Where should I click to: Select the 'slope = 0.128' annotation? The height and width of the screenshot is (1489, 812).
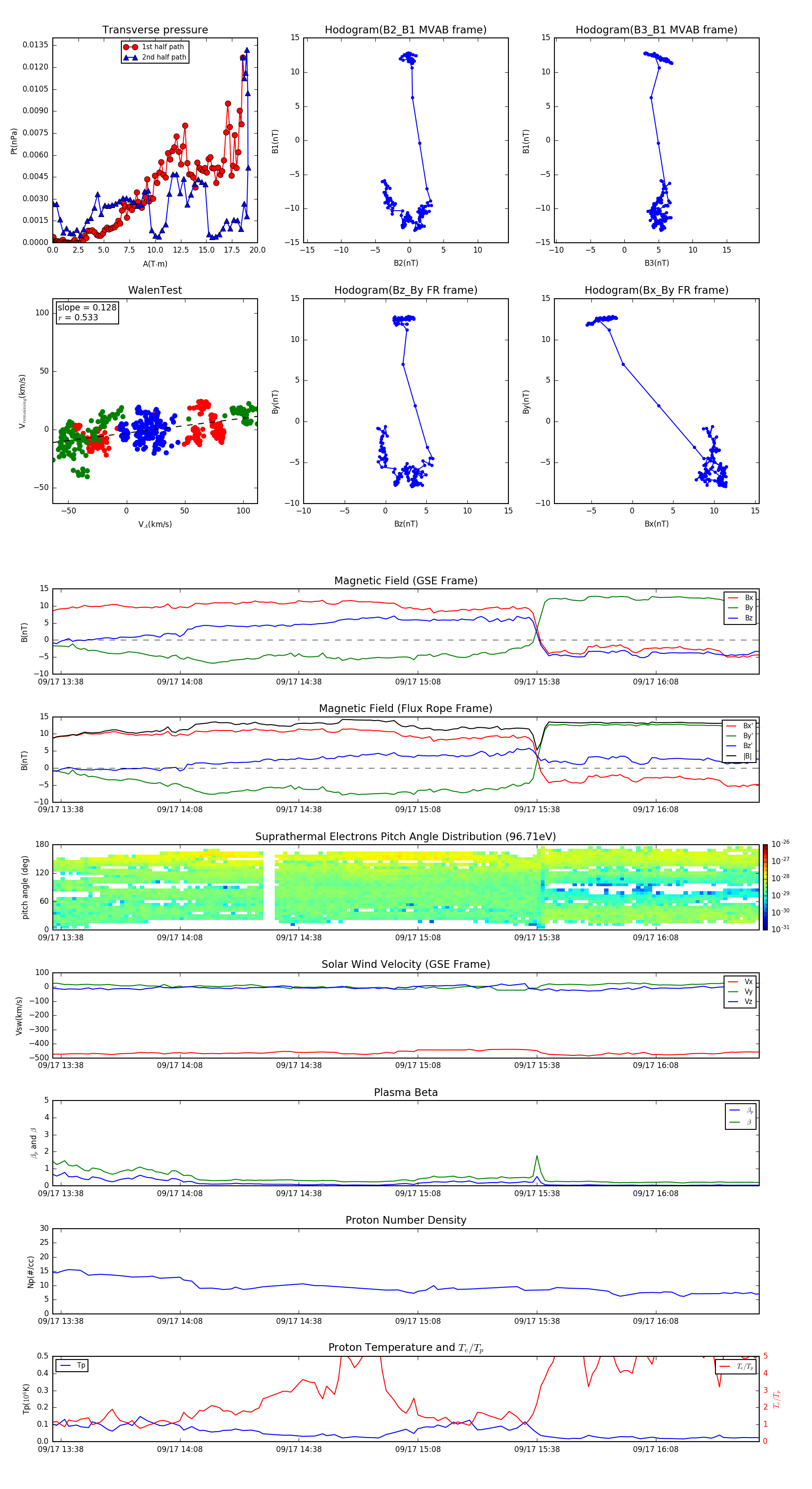(x=87, y=308)
